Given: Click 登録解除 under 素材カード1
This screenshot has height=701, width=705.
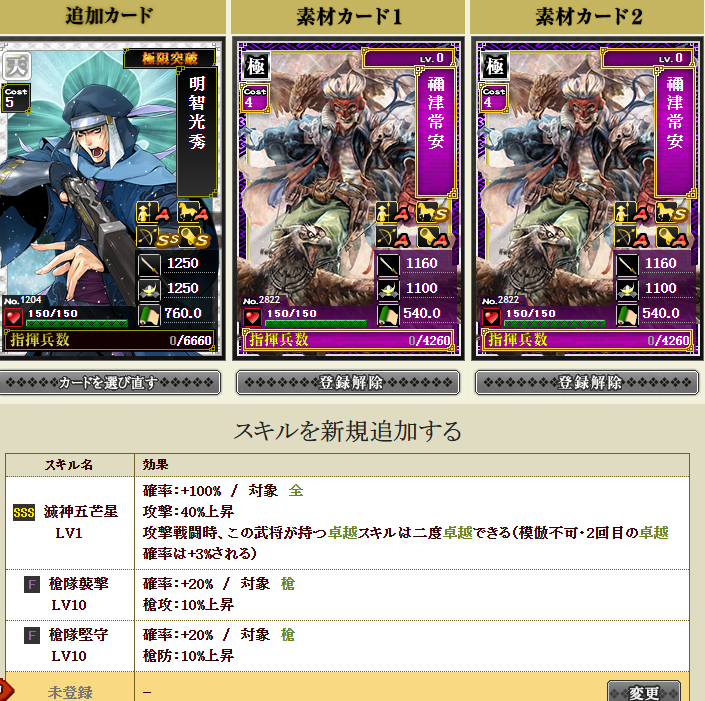Looking at the screenshot, I should [x=348, y=383].
